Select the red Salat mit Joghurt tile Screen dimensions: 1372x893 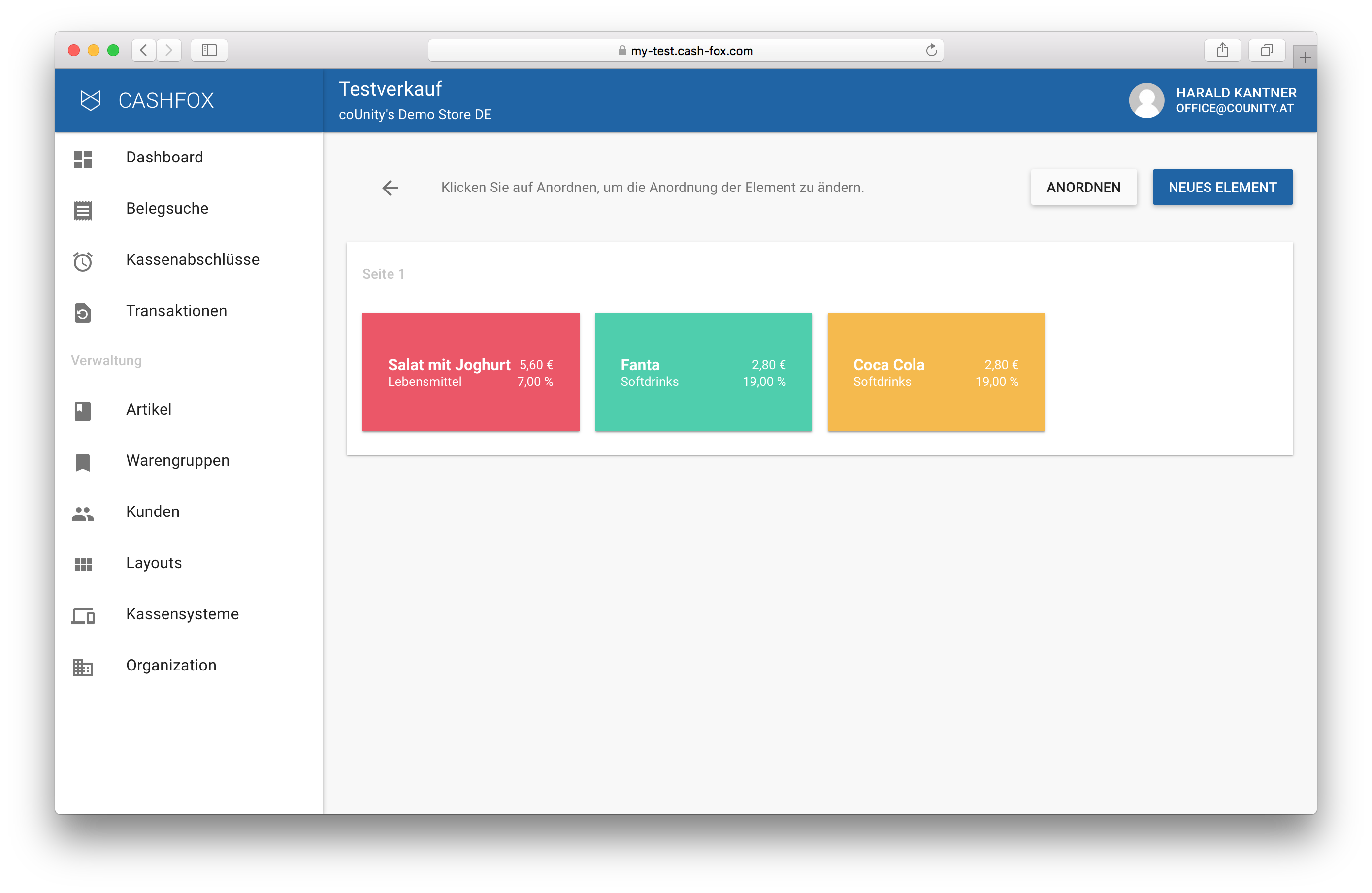pos(470,372)
